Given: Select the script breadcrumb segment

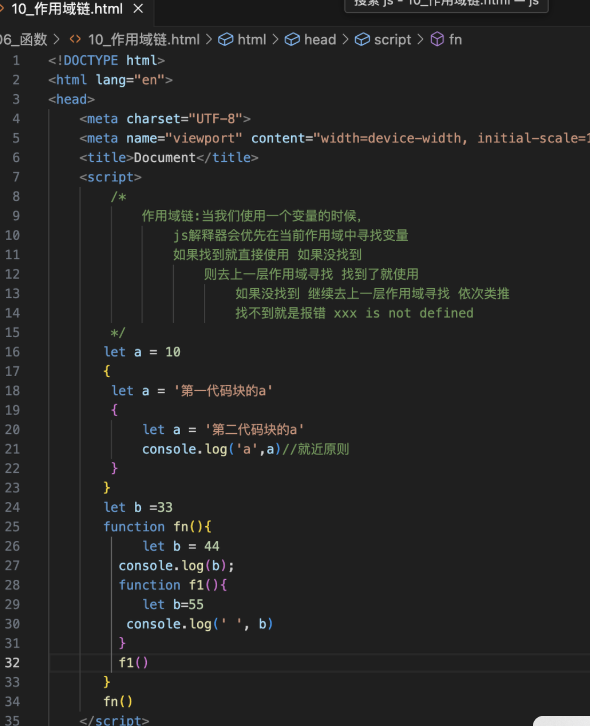Looking at the screenshot, I should click(392, 39).
